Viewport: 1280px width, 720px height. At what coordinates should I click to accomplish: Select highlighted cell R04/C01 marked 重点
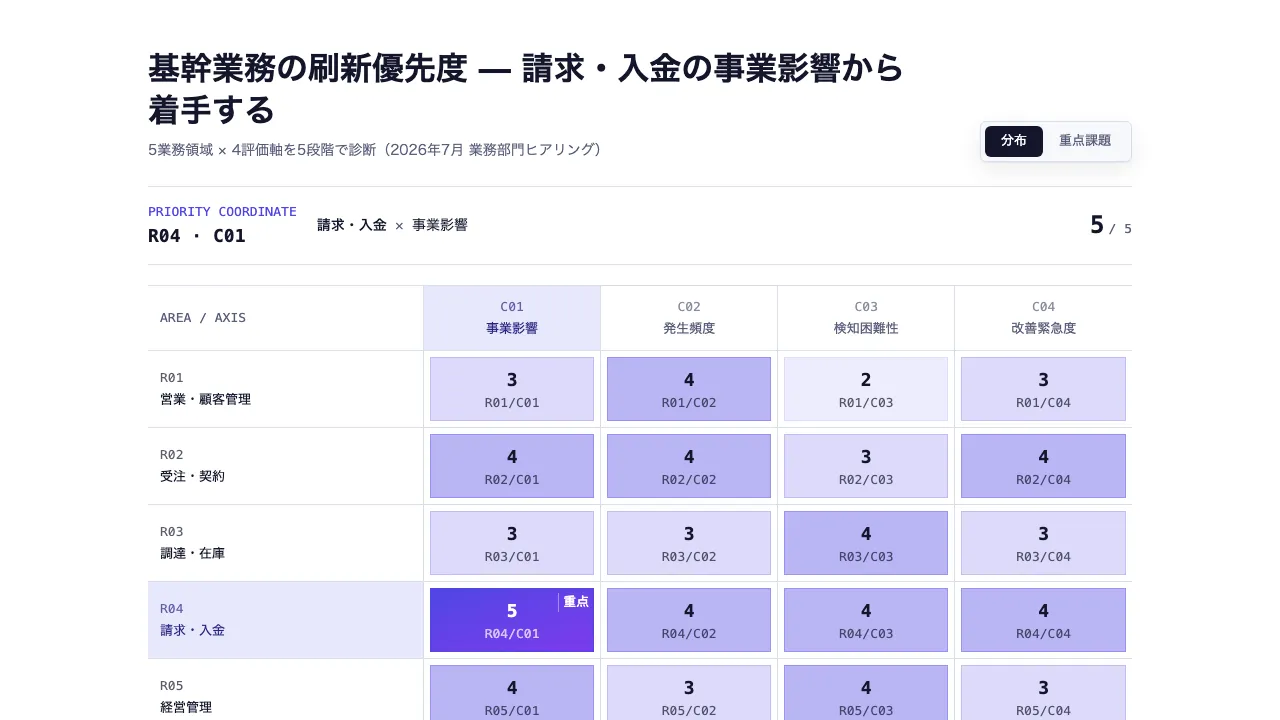pos(512,620)
